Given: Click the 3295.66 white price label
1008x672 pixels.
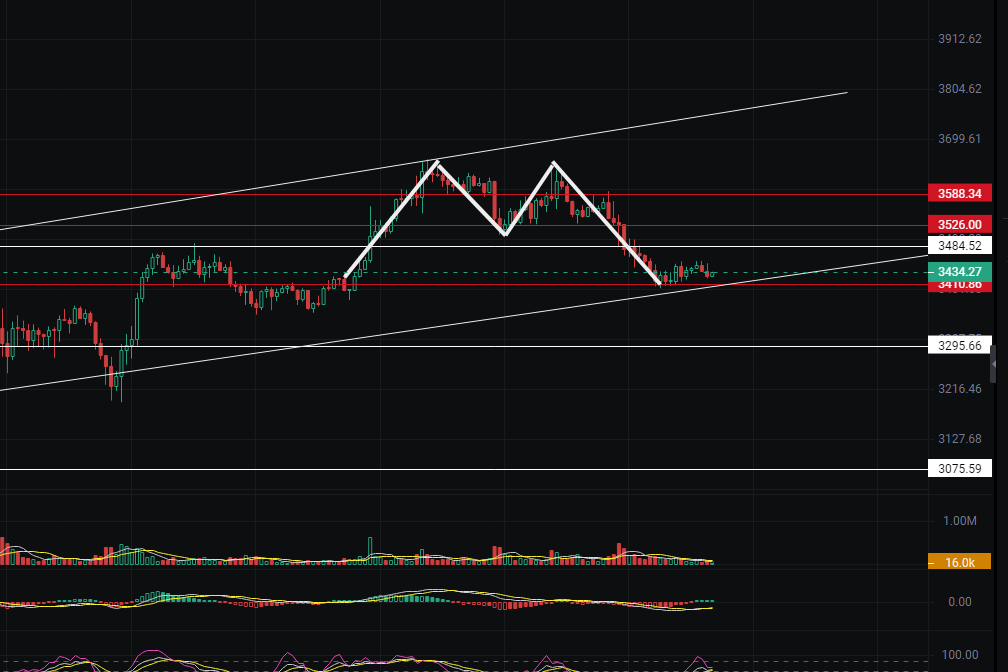Looking at the screenshot, I should [x=959, y=347].
